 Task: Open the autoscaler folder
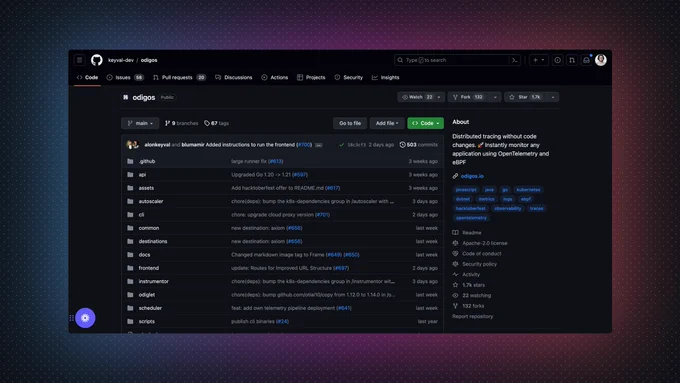150,201
